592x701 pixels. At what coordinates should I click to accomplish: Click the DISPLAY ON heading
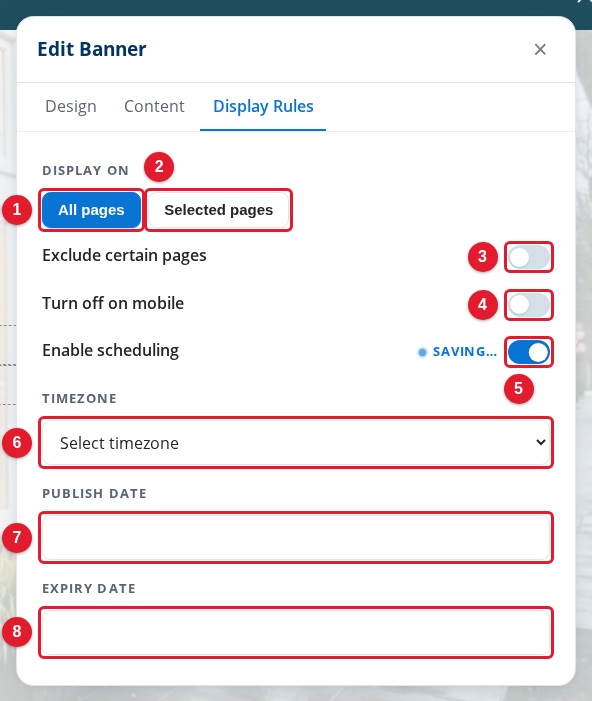pos(85,170)
